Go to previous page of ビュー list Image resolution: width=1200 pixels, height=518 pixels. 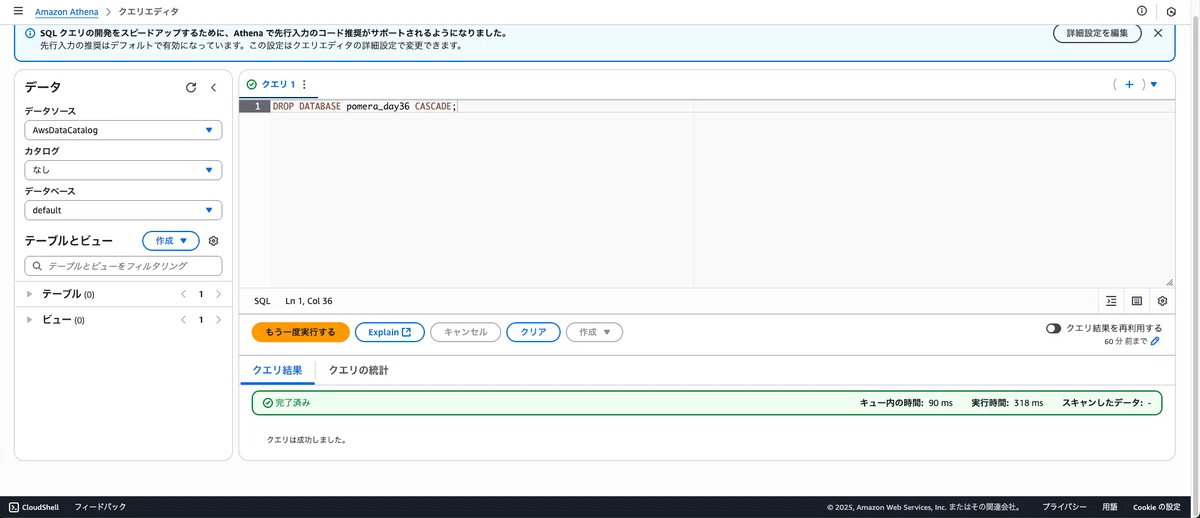click(183, 320)
